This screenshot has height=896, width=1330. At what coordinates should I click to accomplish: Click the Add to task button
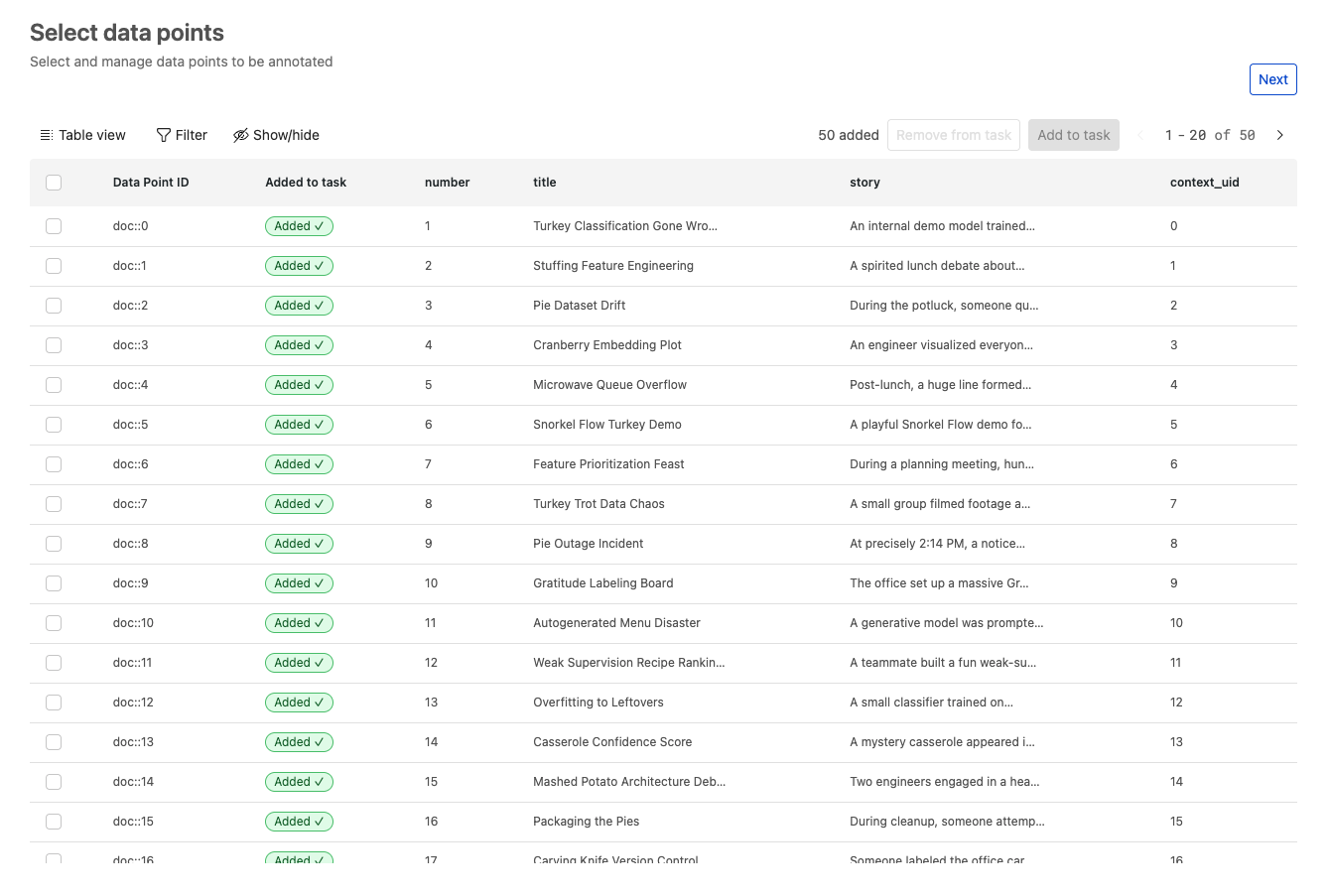1073,135
